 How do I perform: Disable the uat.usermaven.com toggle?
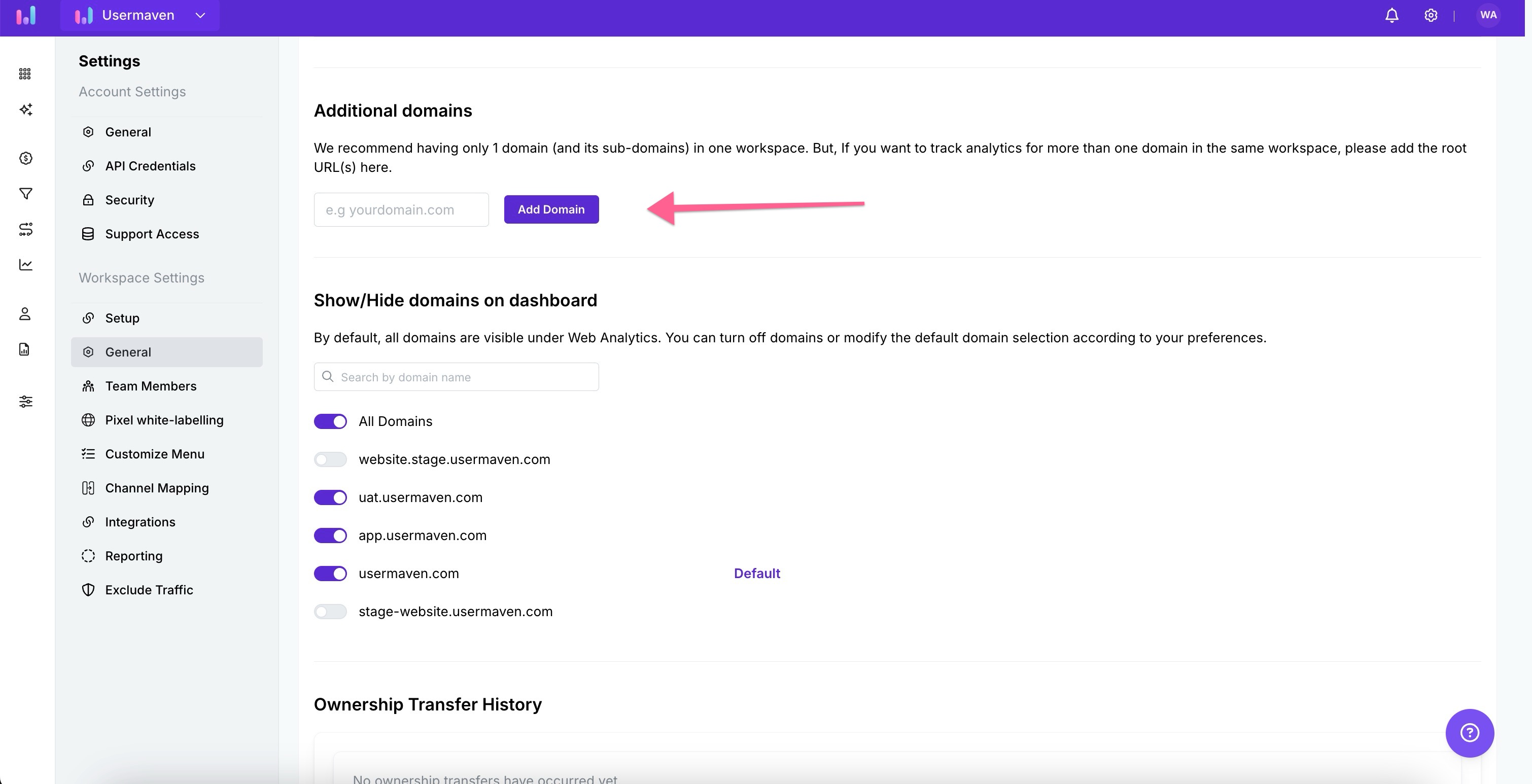point(330,497)
